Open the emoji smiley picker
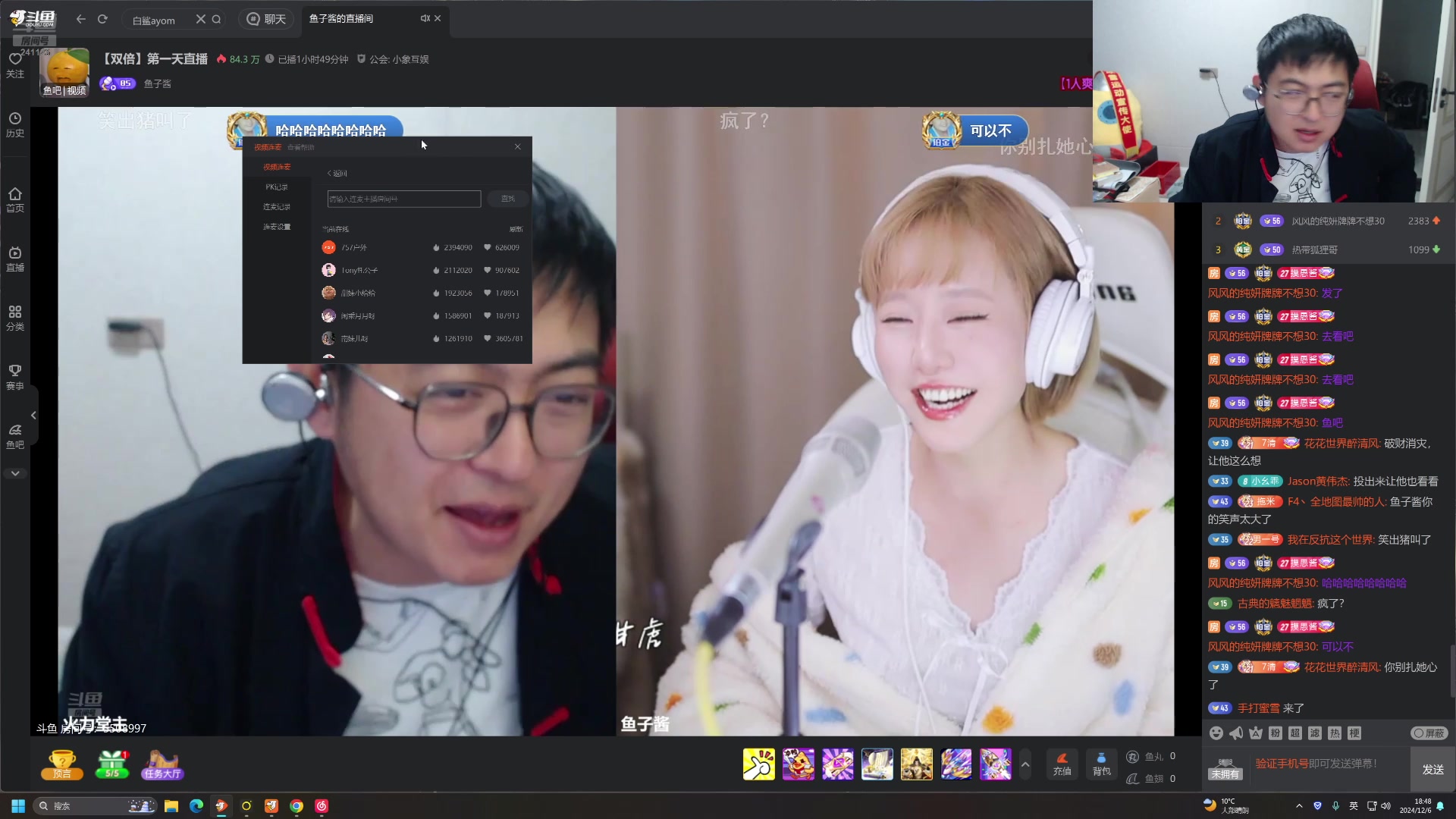Viewport: 1456px width, 819px height. tap(1216, 733)
